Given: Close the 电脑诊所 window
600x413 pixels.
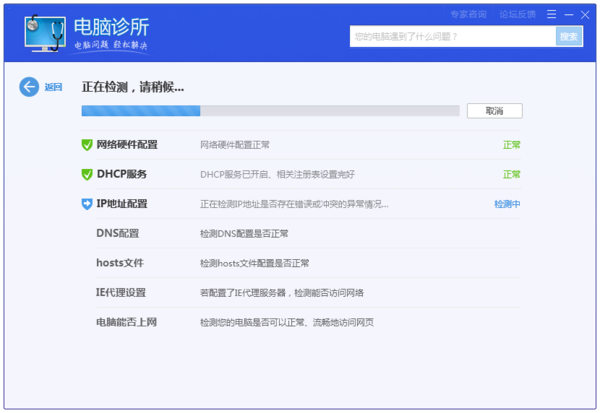Looking at the screenshot, I should (x=585, y=15).
